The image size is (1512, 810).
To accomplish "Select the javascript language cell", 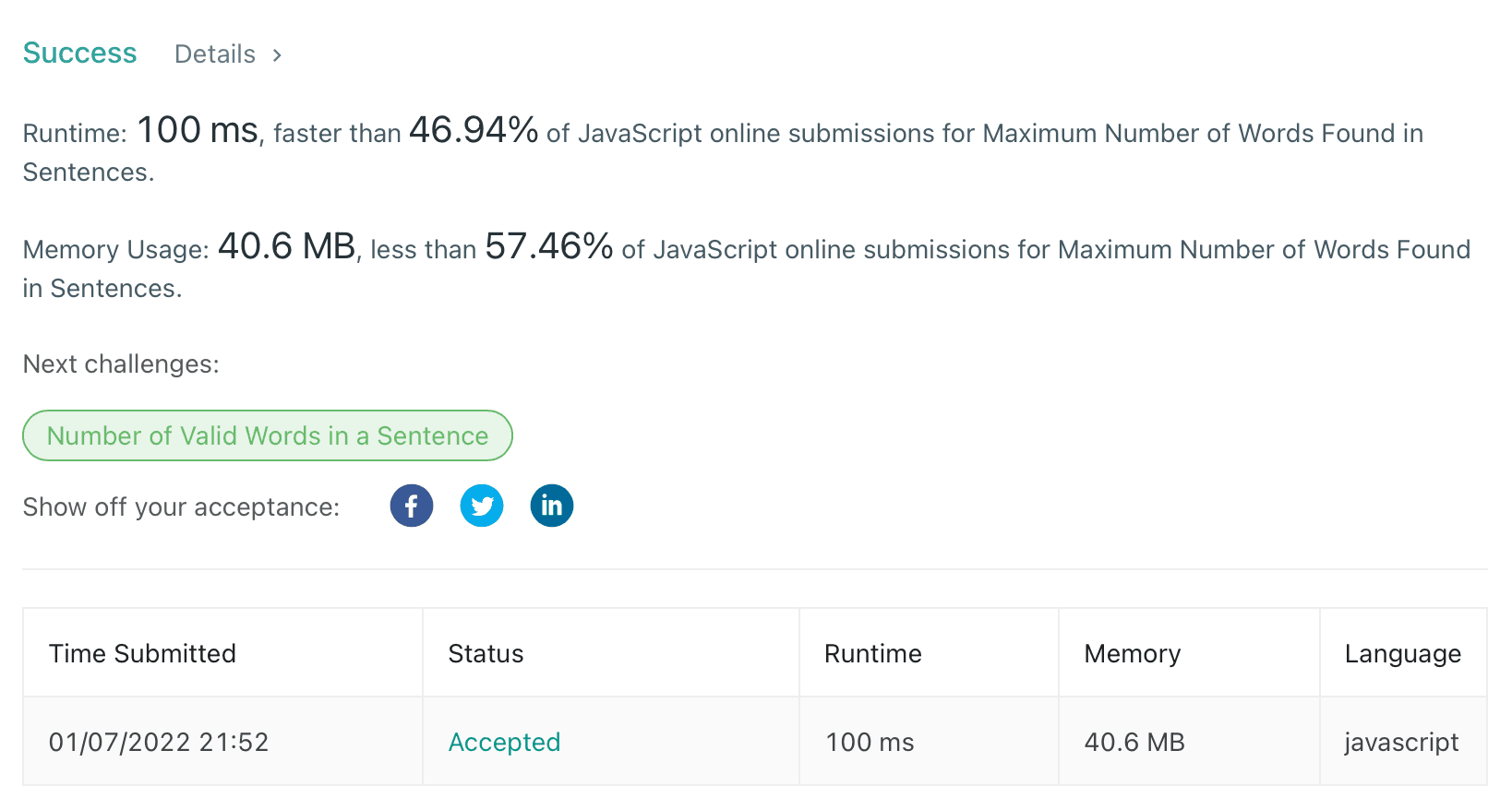I will point(1401,741).
